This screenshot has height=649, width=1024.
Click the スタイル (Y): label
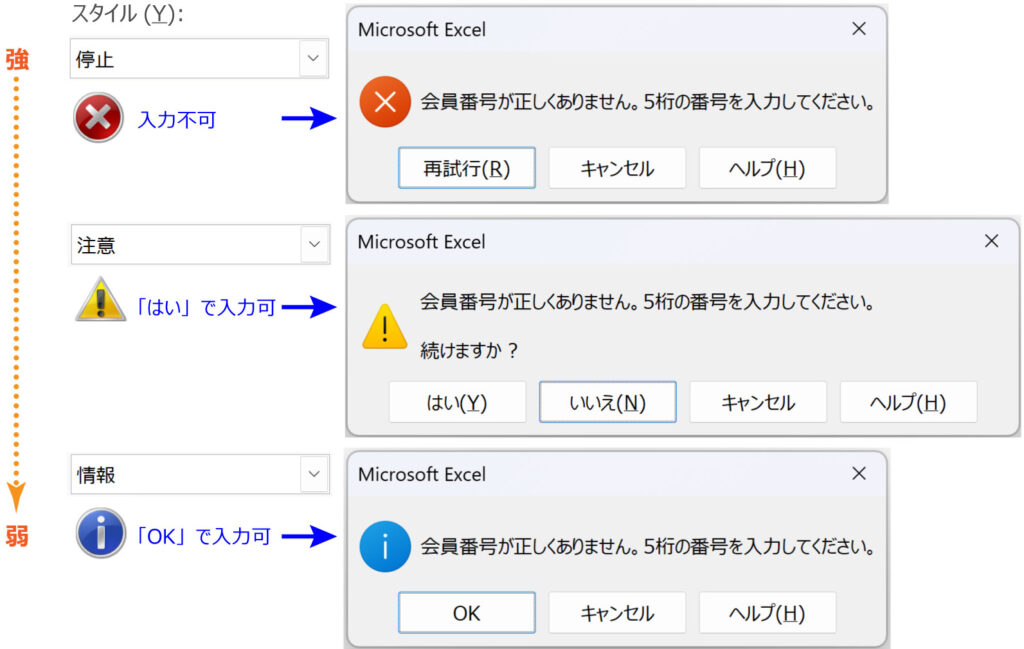click(127, 14)
